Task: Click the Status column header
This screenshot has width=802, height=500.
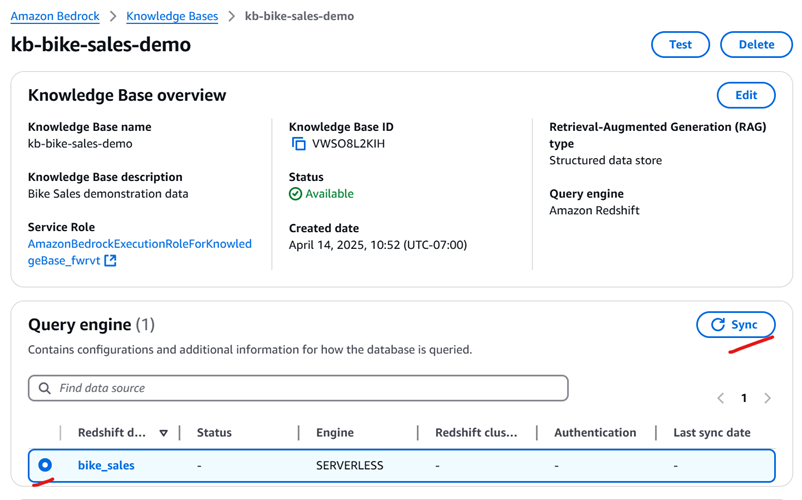Action: pyautogui.click(x=214, y=433)
